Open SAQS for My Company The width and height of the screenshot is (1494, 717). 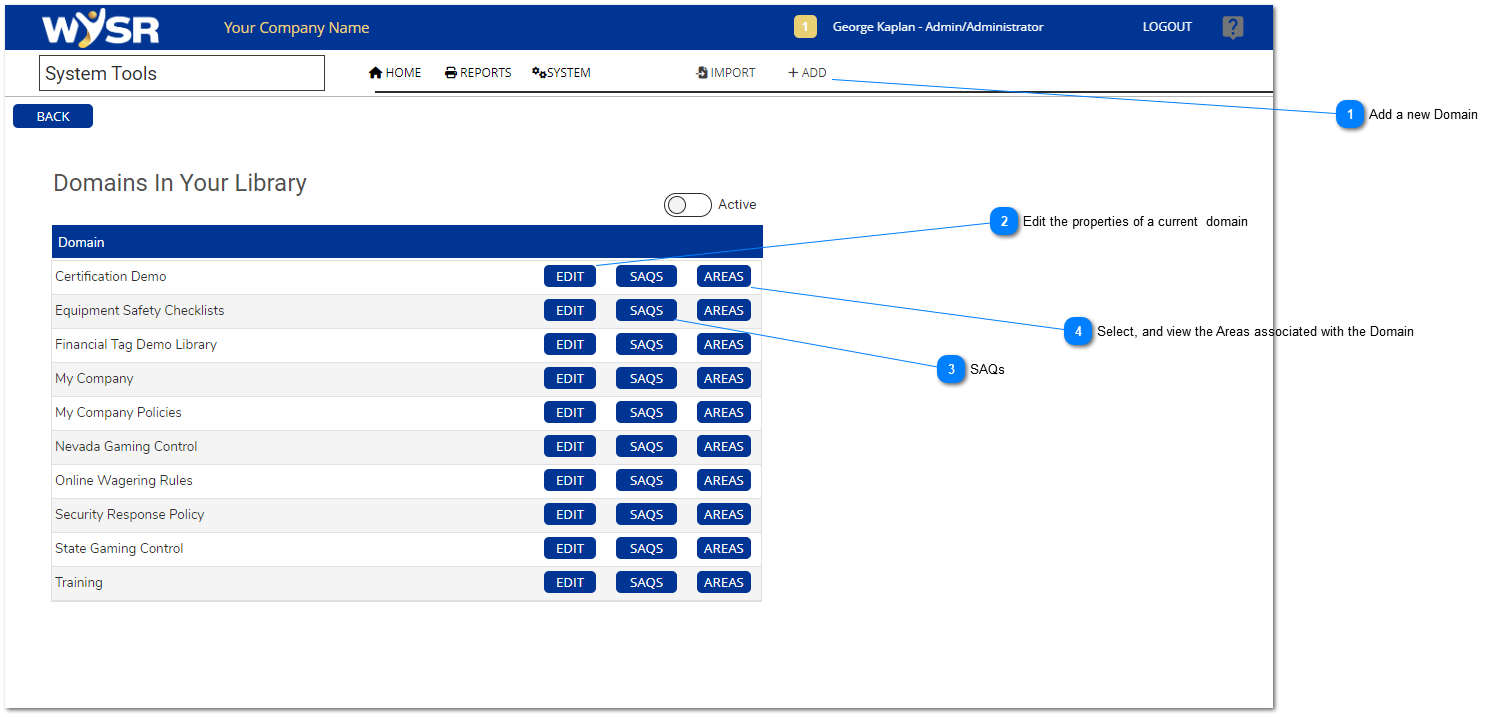pyautogui.click(x=646, y=378)
